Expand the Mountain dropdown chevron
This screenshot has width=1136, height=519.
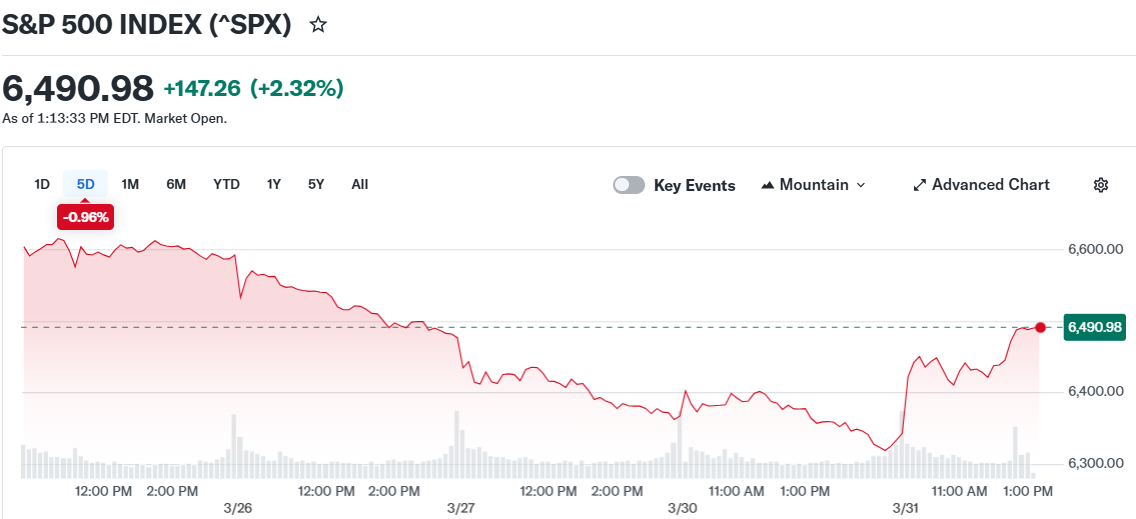861,185
